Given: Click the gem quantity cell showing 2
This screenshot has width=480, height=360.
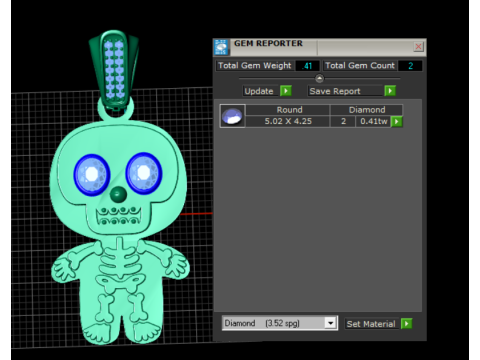Looking at the screenshot, I should (x=343, y=121).
